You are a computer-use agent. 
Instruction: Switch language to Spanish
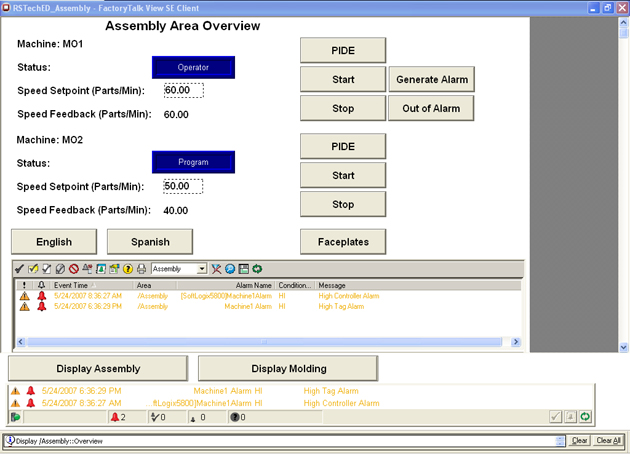(x=150, y=242)
